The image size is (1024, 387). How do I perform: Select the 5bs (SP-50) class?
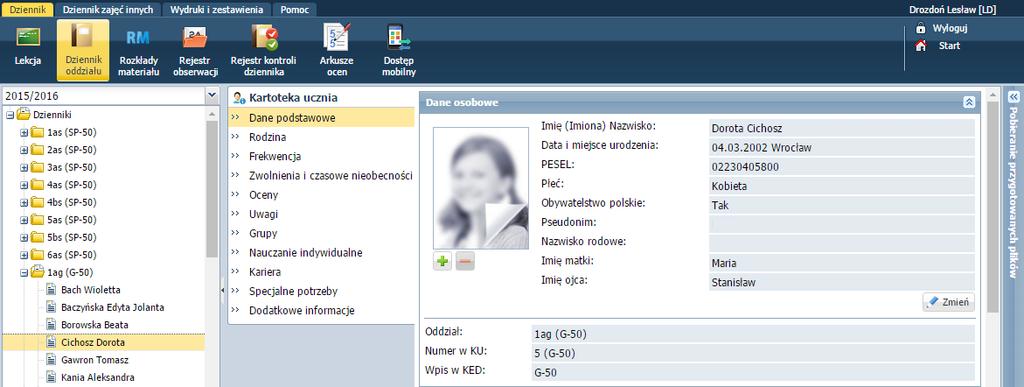coord(72,238)
